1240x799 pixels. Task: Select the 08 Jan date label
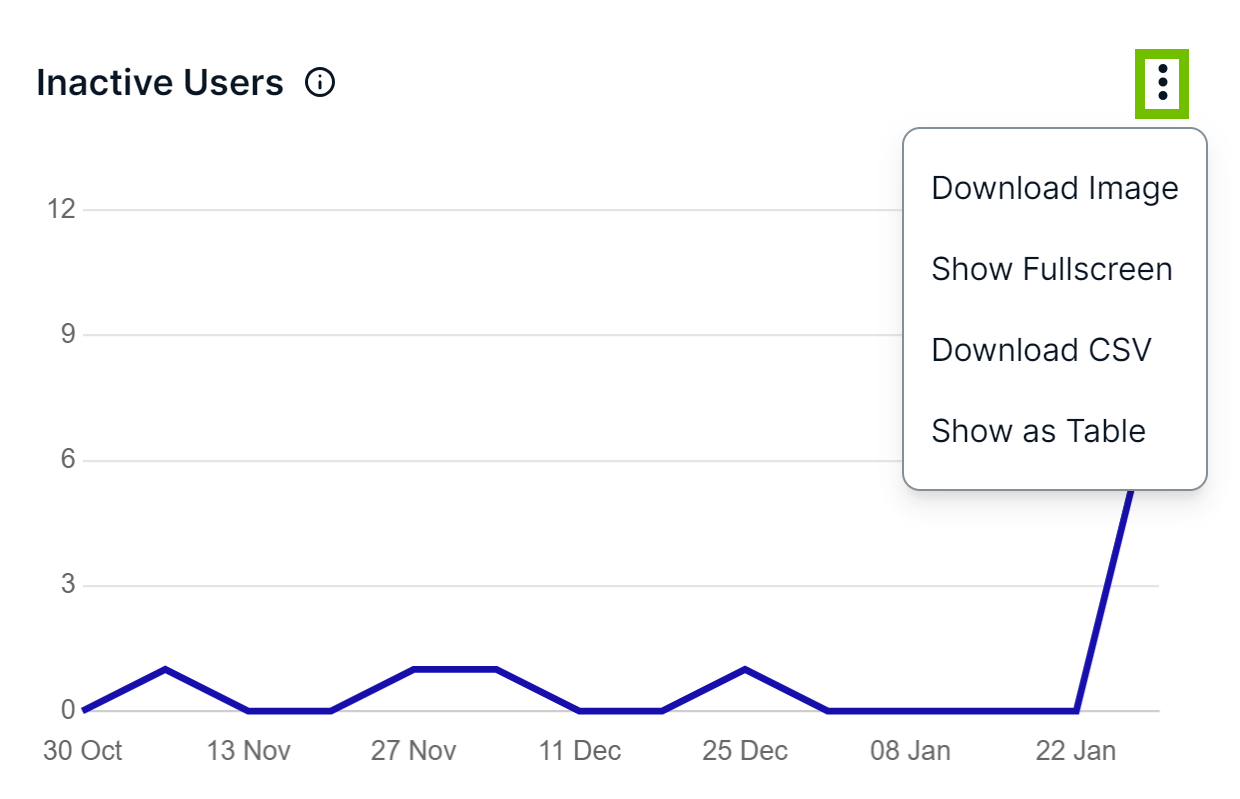point(910,751)
